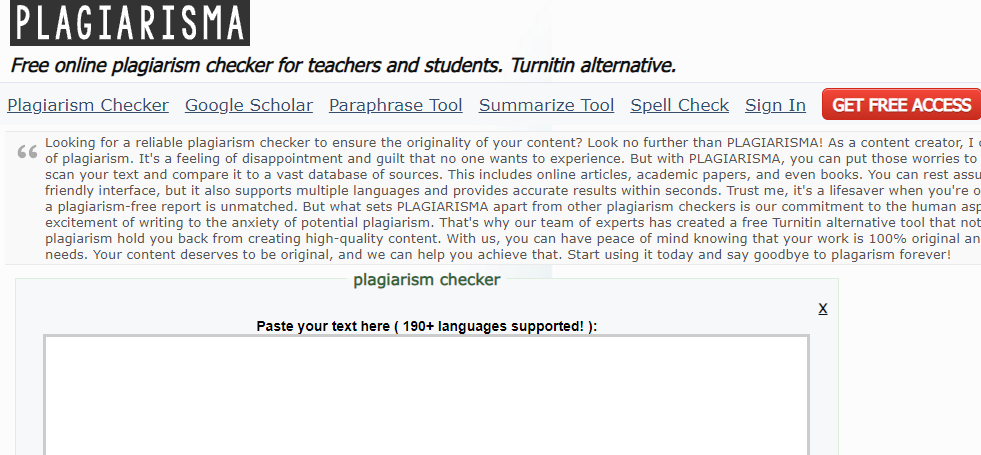Go to Google Scholar

tap(249, 105)
